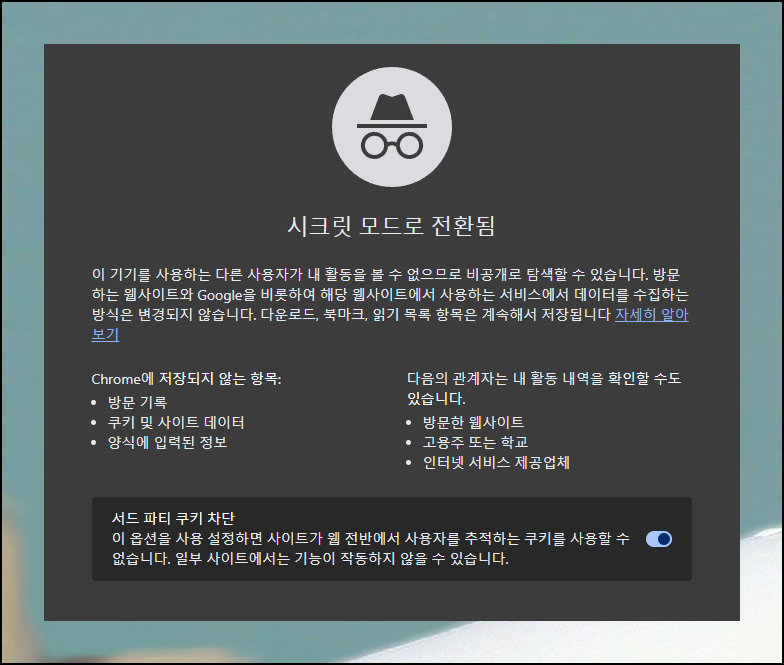Click the incognito hat and glasses icon
784x665 pixels.
[x=392, y=127]
